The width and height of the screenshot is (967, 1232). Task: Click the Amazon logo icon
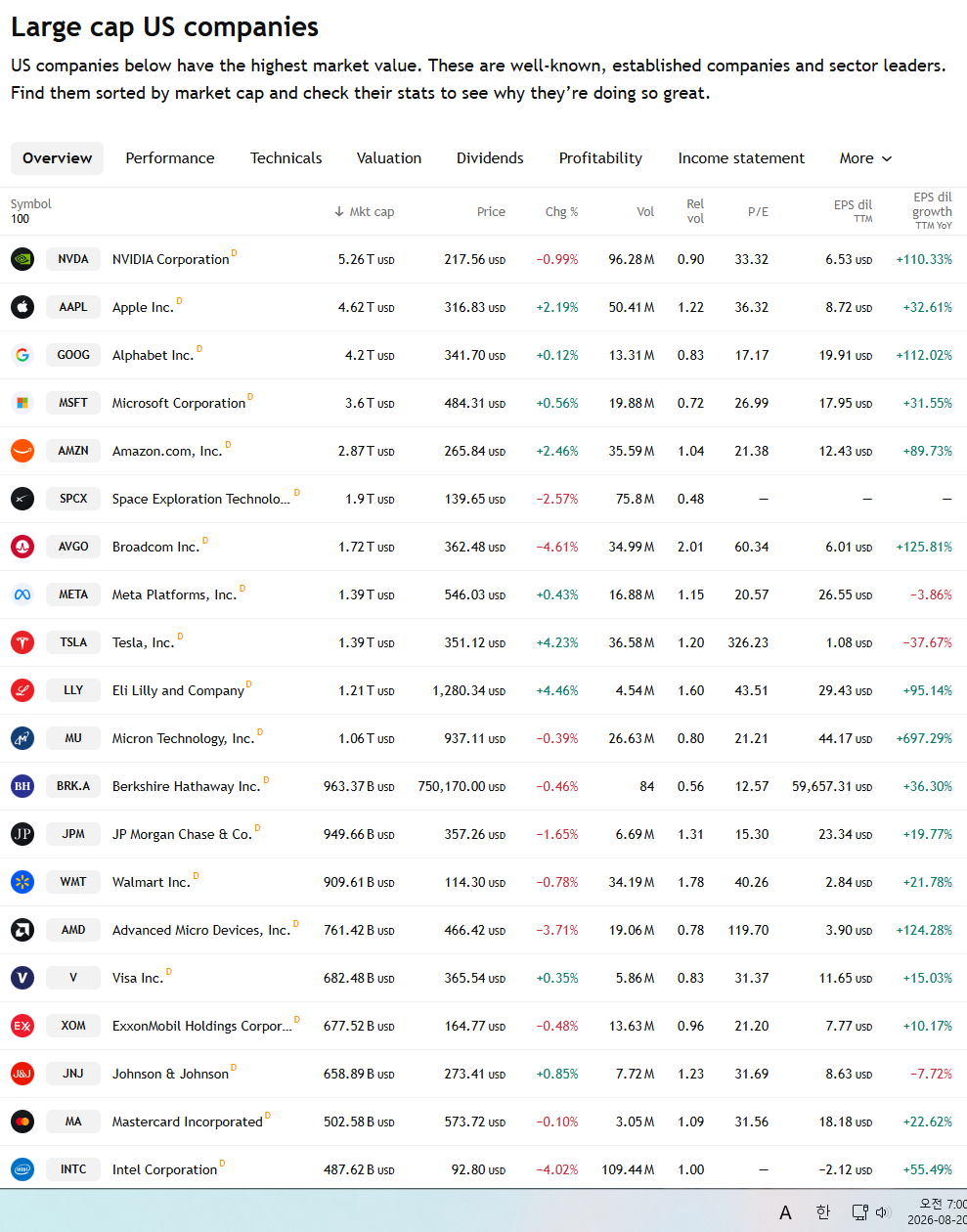click(22, 451)
